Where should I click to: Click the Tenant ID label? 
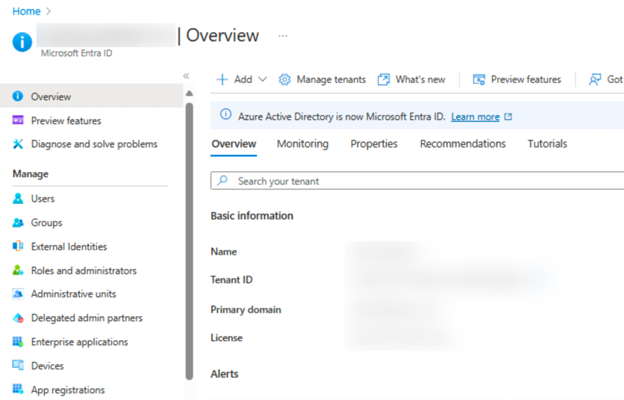pos(232,279)
